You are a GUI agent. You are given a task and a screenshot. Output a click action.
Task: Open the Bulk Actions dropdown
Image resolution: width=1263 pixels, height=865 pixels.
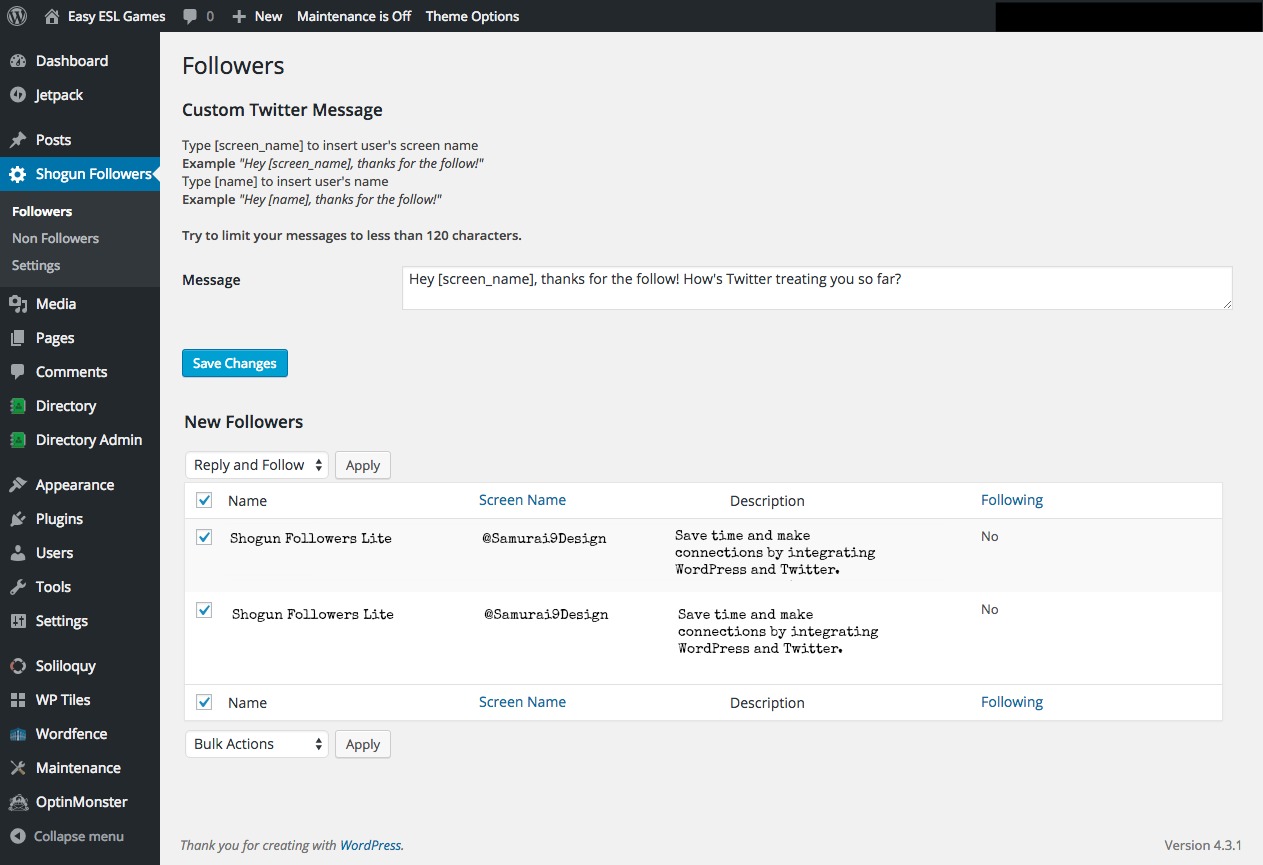coord(257,744)
